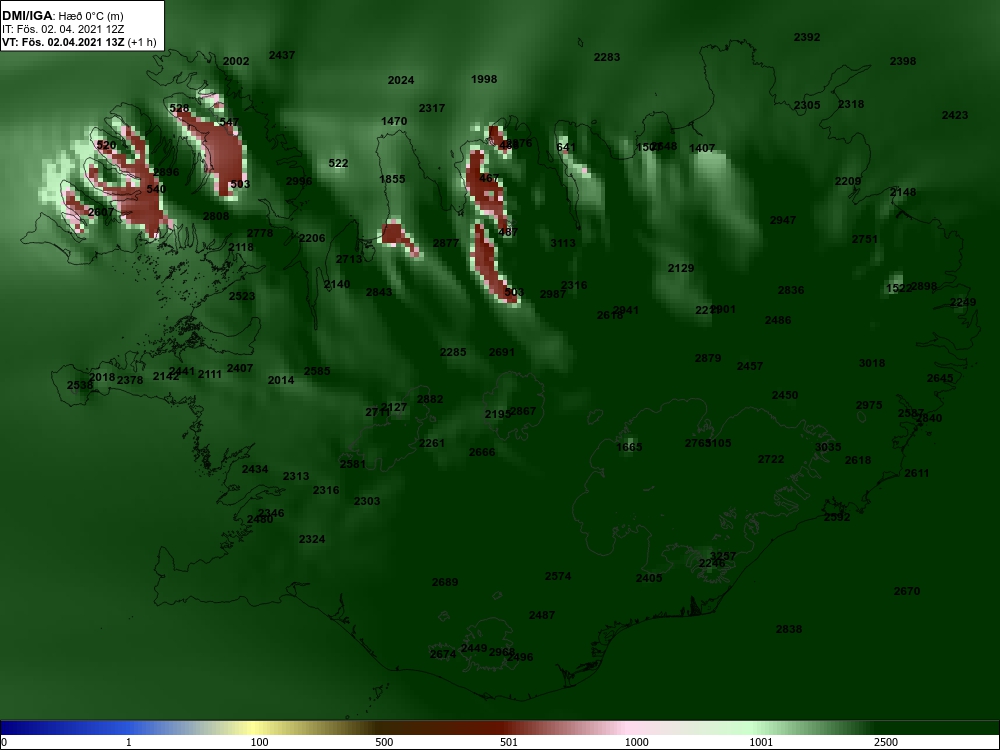Viewport: 1000px width, 750px height.
Task: Click the 2398 value label
Action: [x=903, y=61]
